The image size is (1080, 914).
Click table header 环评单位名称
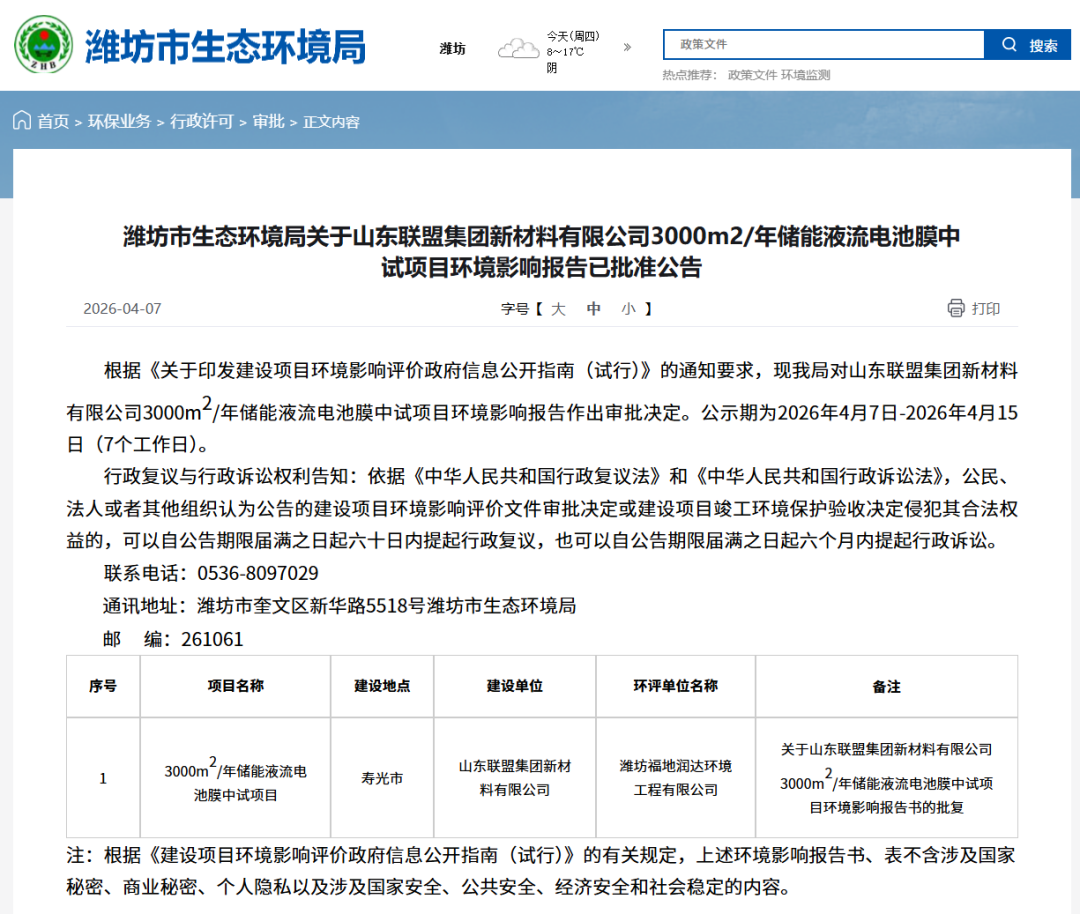click(x=676, y=686)
